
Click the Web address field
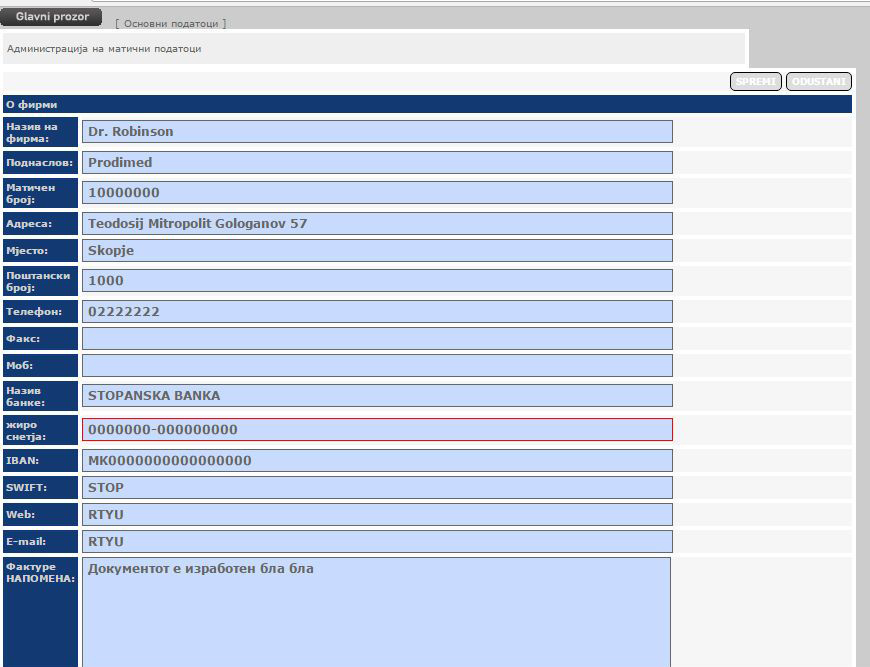377,515
